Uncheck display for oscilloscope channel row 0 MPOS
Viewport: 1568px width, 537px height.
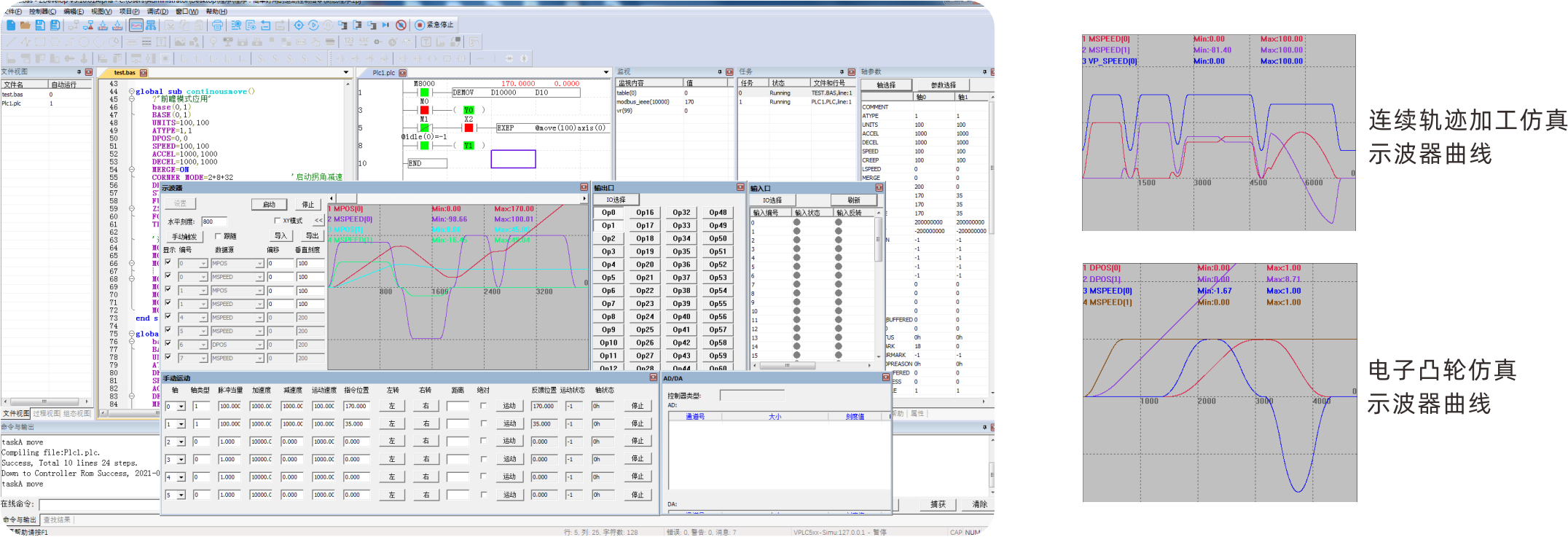point(168,262)
